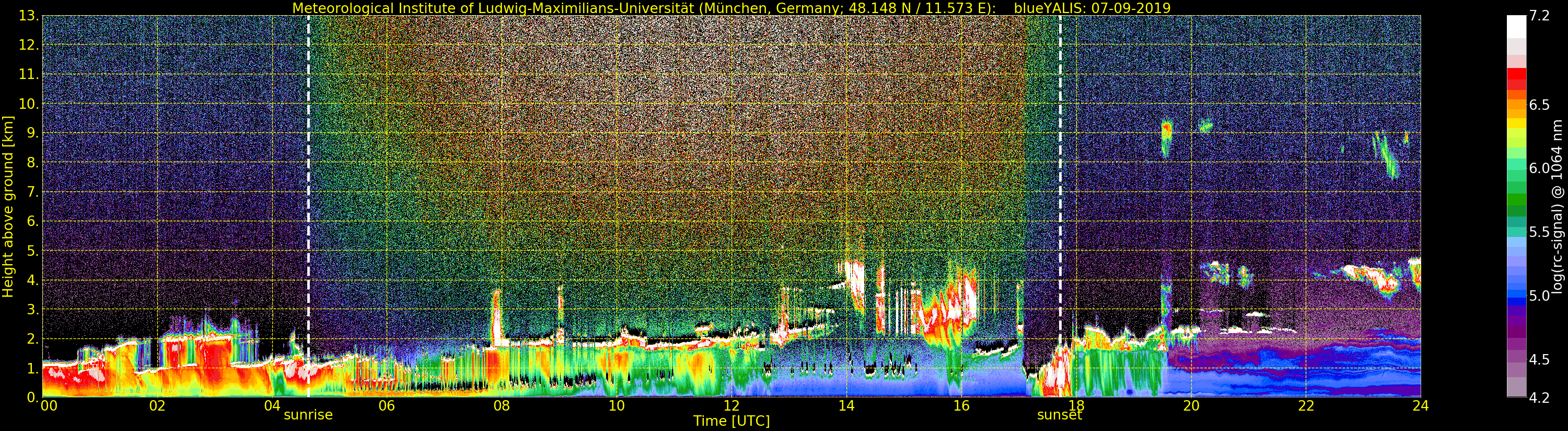
Task: Select the 0 km height axis tick label
Action: pyautogui.click(x=32, y=397)
